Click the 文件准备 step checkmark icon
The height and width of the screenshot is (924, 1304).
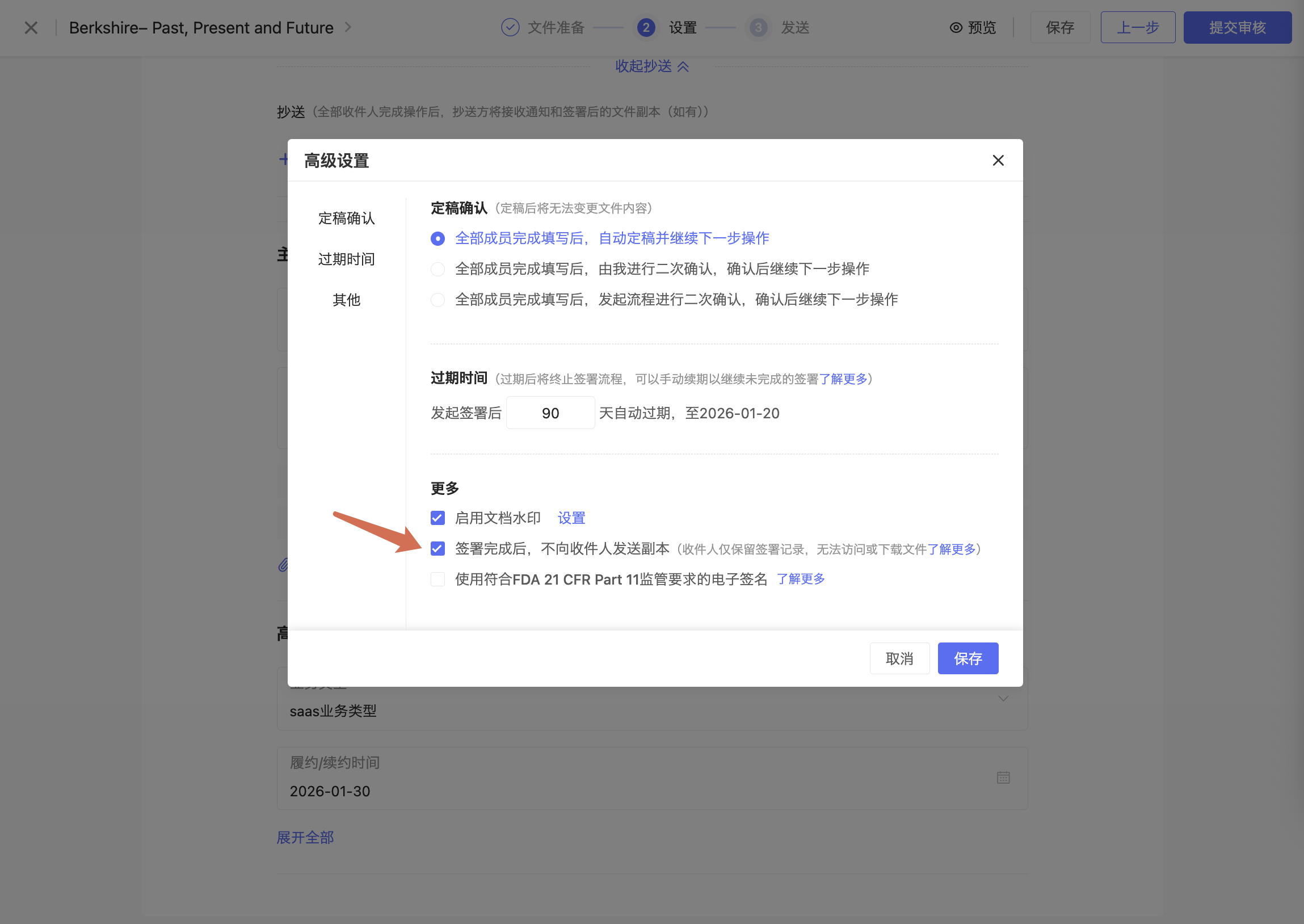[x=510, y=27]
